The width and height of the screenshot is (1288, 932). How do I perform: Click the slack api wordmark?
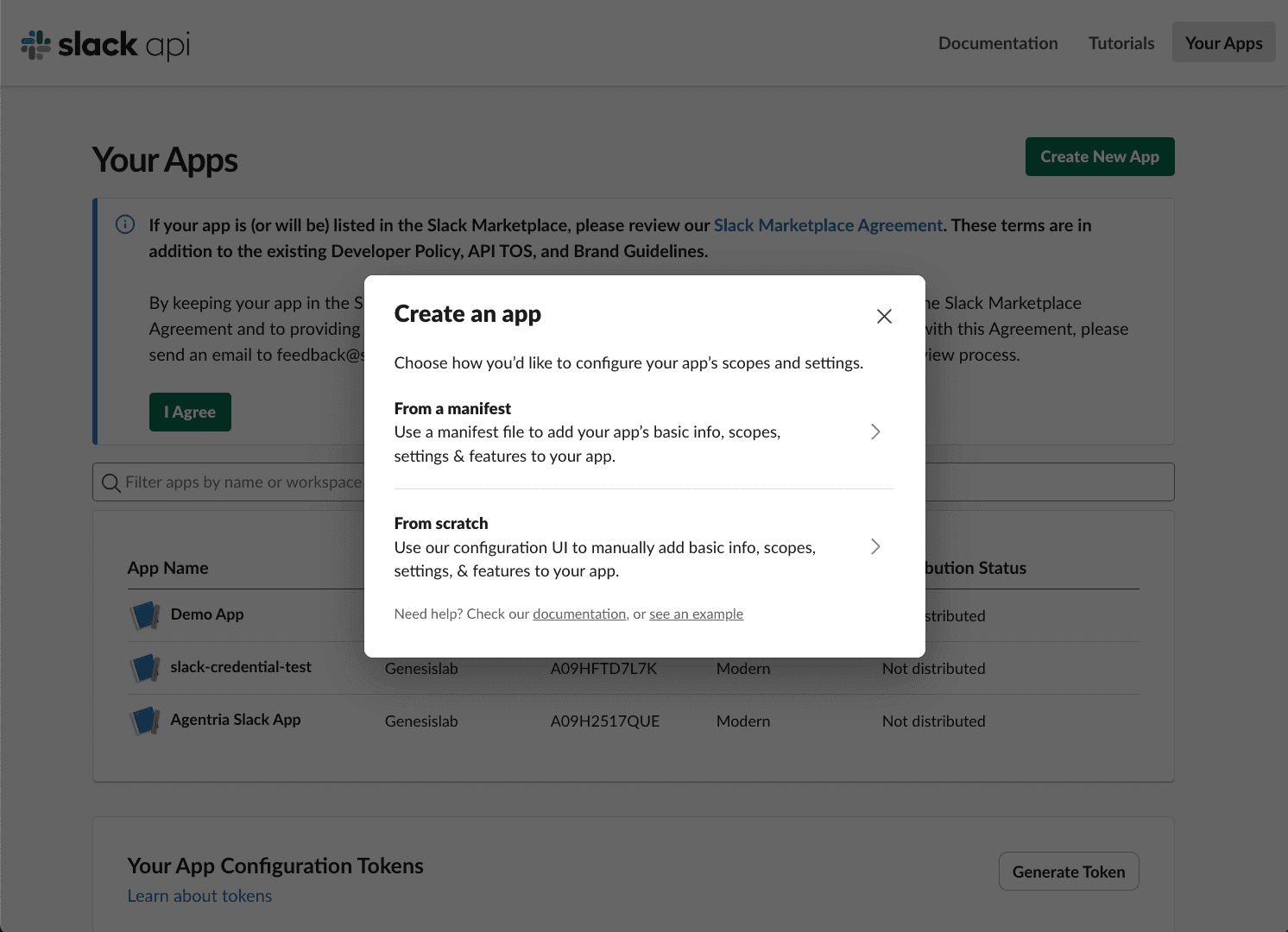point(124,45)
